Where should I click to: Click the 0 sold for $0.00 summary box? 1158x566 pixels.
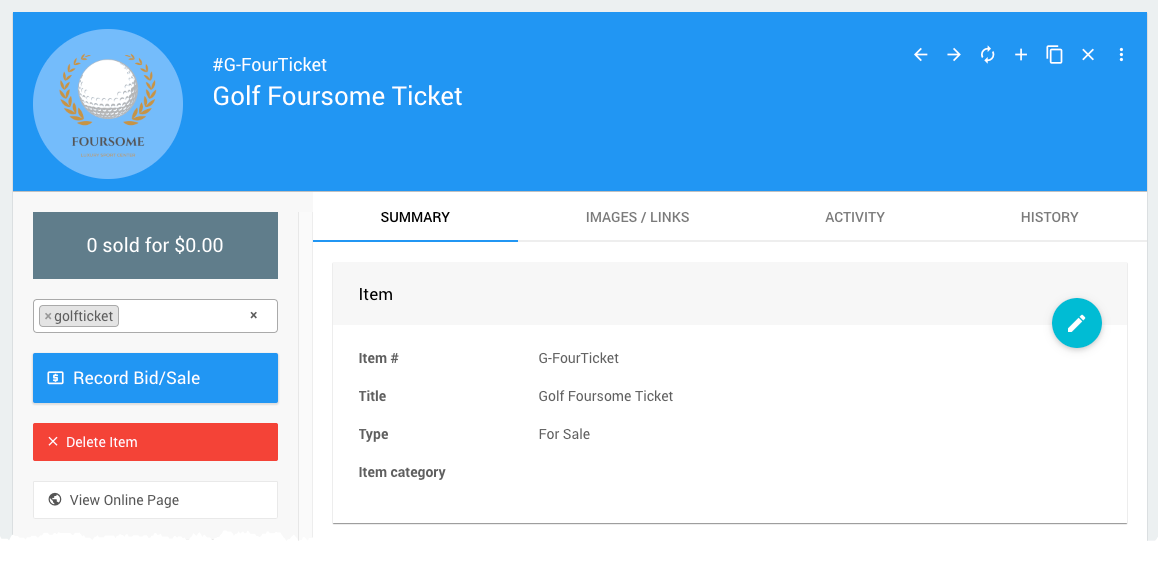coord(155,245)
